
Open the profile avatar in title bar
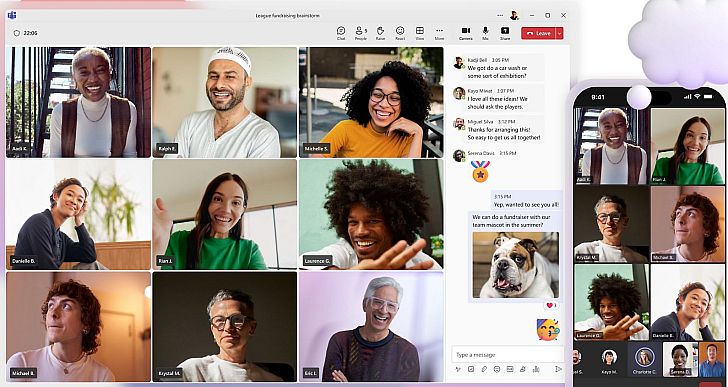point(514,15)
